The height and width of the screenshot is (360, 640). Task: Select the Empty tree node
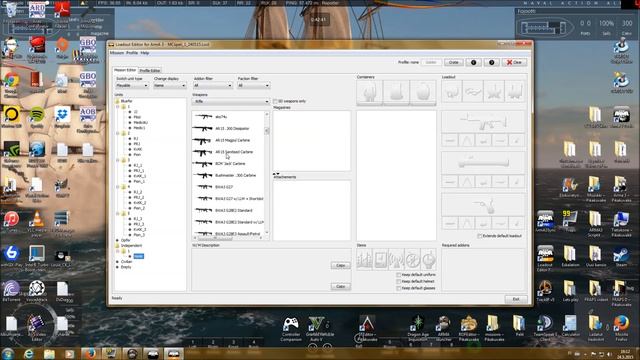126,267
